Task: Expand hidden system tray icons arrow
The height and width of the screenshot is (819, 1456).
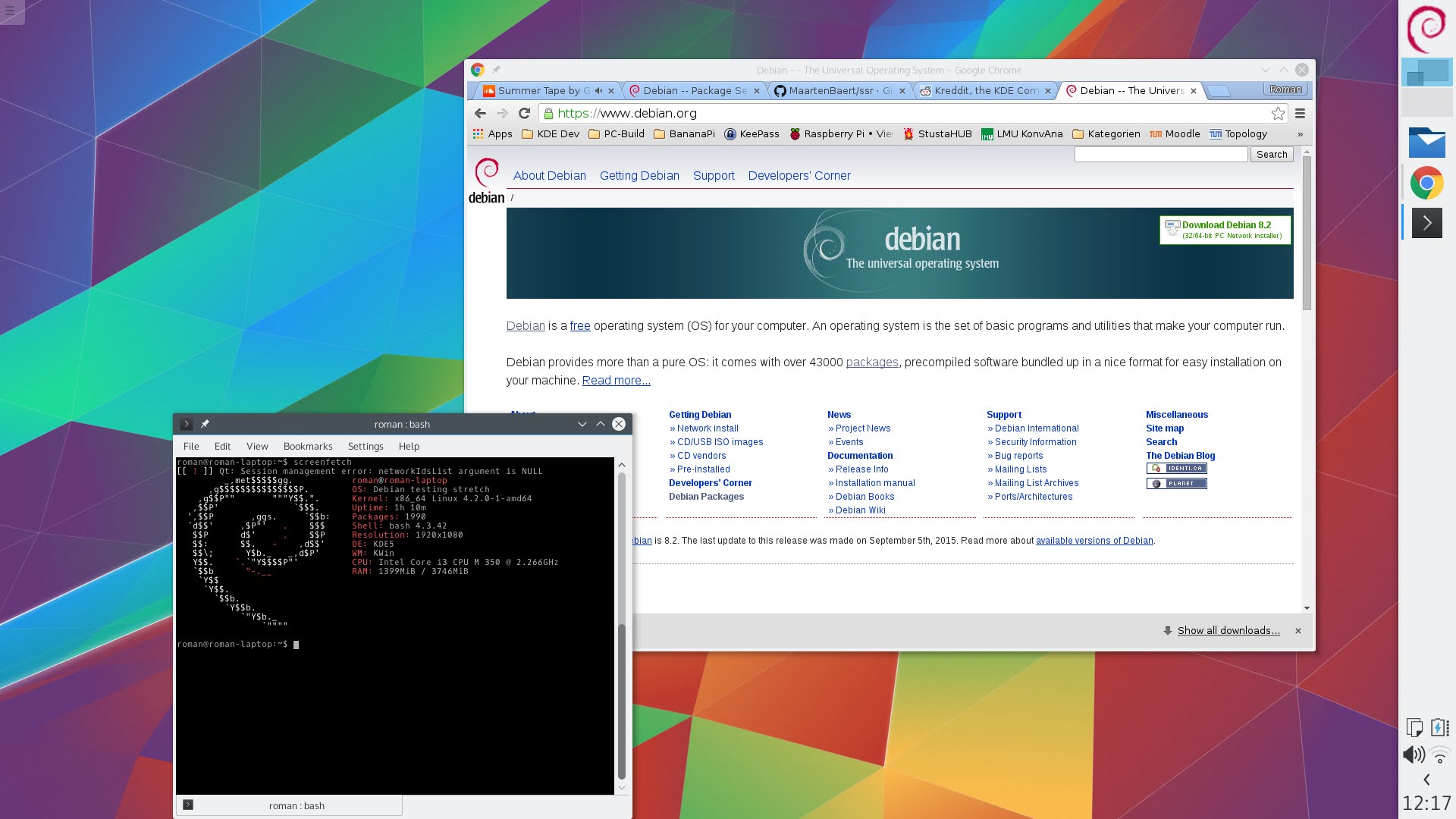Action: click(1426, 780)
